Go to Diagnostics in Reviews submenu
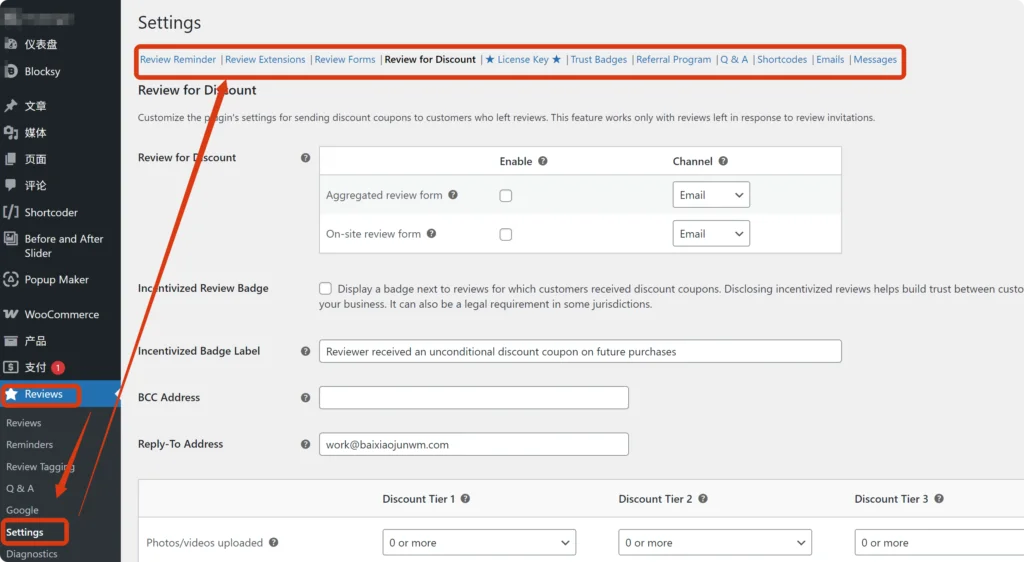The image size is (1024, 562). [32, 554]
